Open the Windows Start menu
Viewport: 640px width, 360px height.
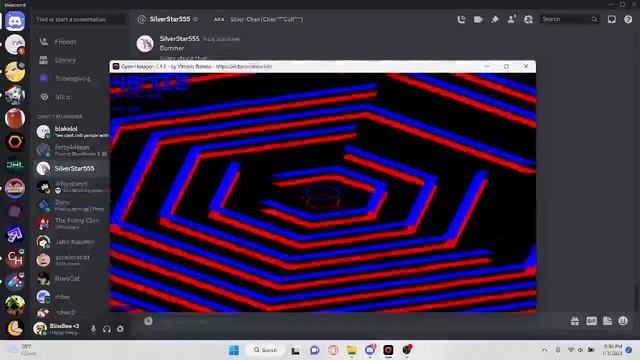pyautogui.click(x=234, y=350)
